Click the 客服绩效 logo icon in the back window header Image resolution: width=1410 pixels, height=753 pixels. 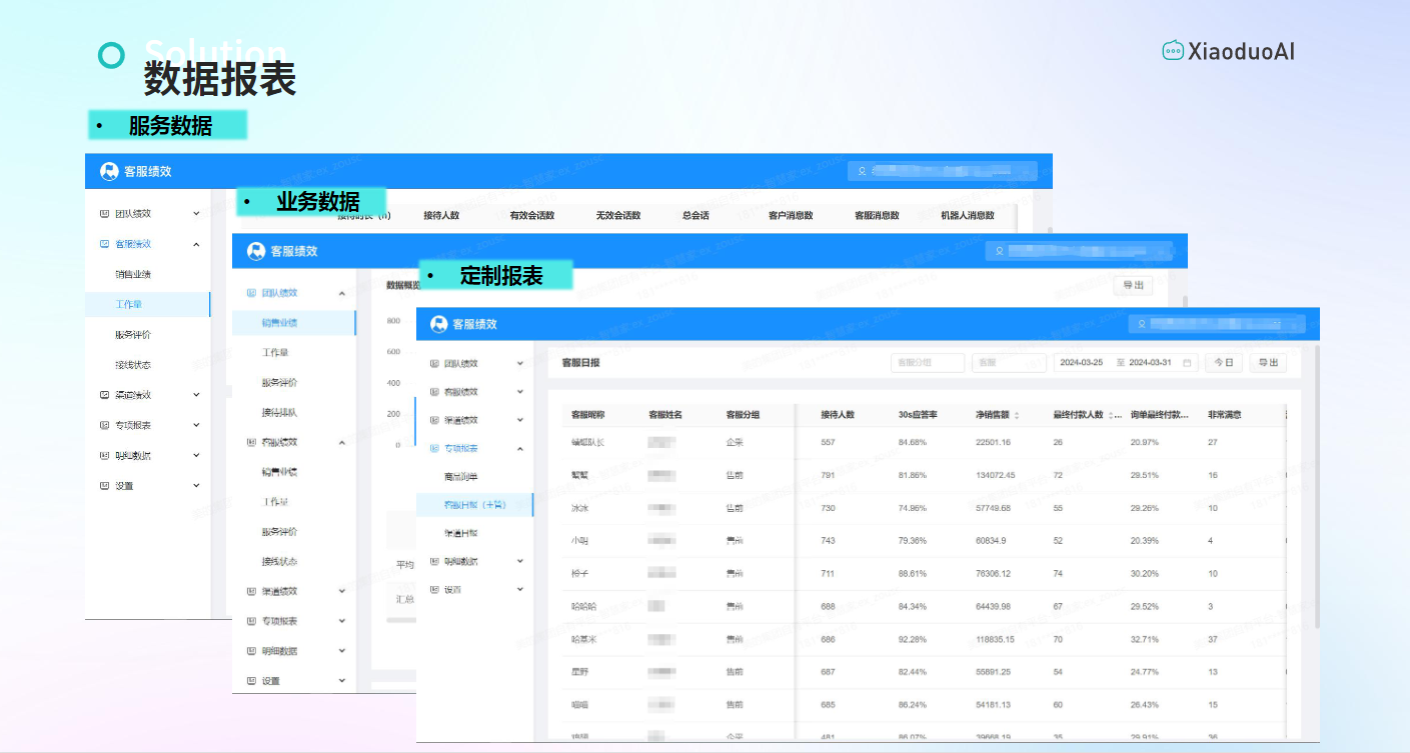pos(109,171)
